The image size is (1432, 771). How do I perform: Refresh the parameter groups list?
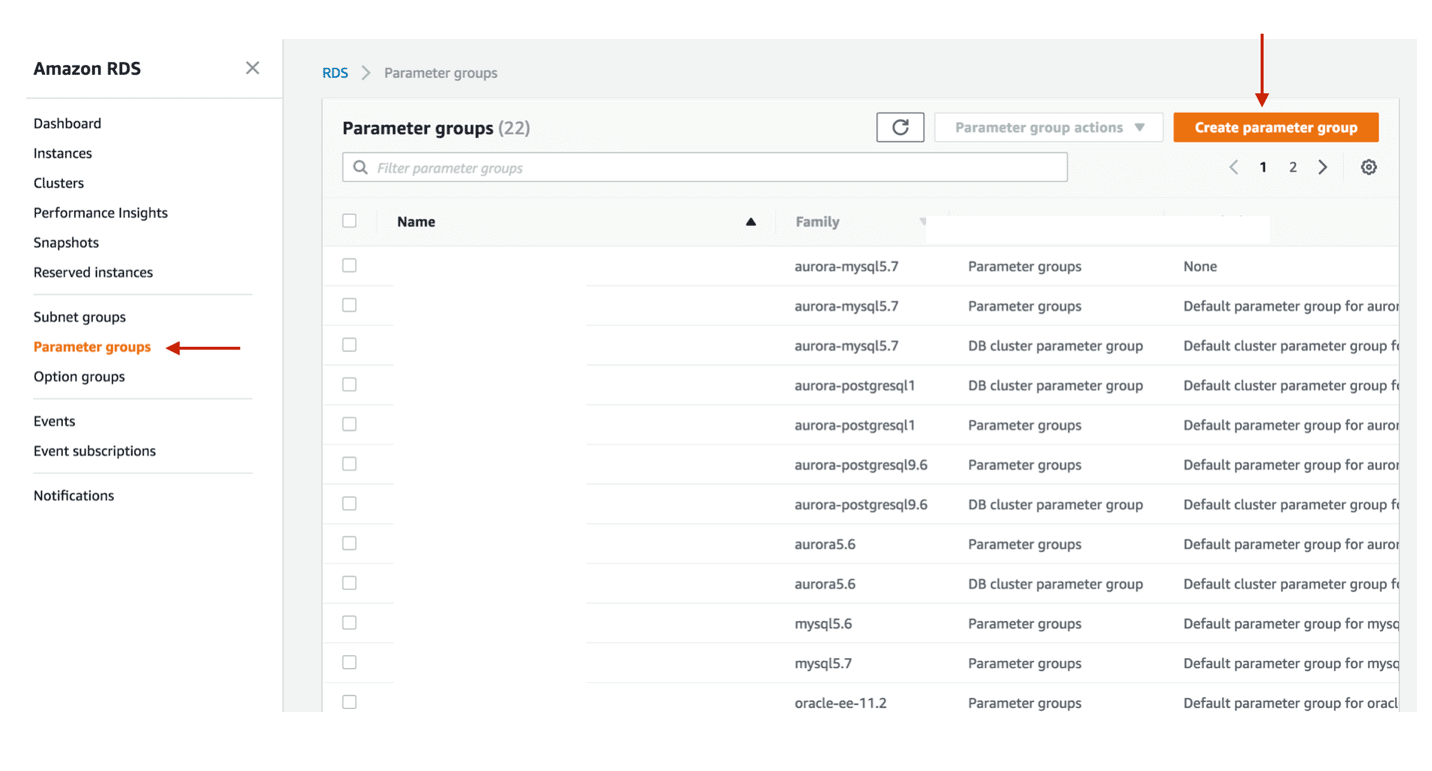(900, 127)
